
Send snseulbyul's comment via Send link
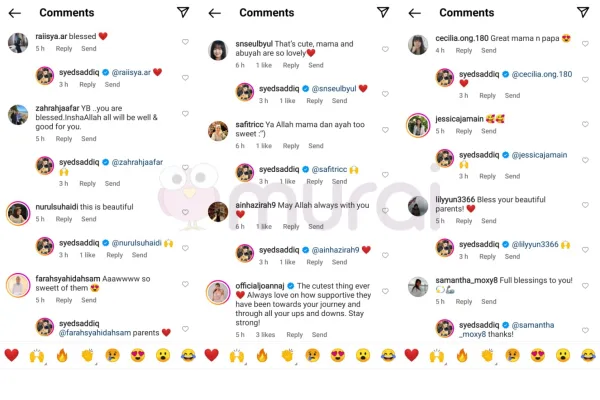point(316,65)
